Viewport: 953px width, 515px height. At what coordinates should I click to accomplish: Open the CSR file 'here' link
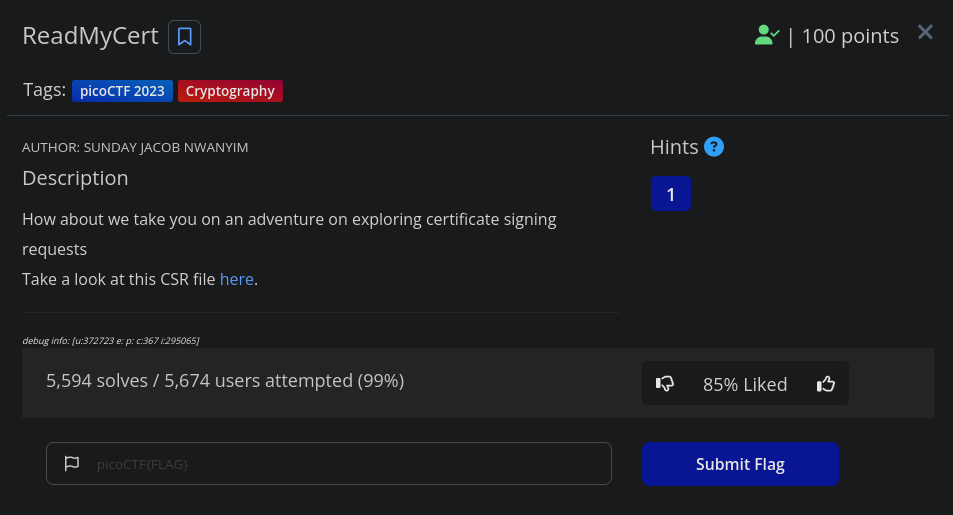click(236, 279)
